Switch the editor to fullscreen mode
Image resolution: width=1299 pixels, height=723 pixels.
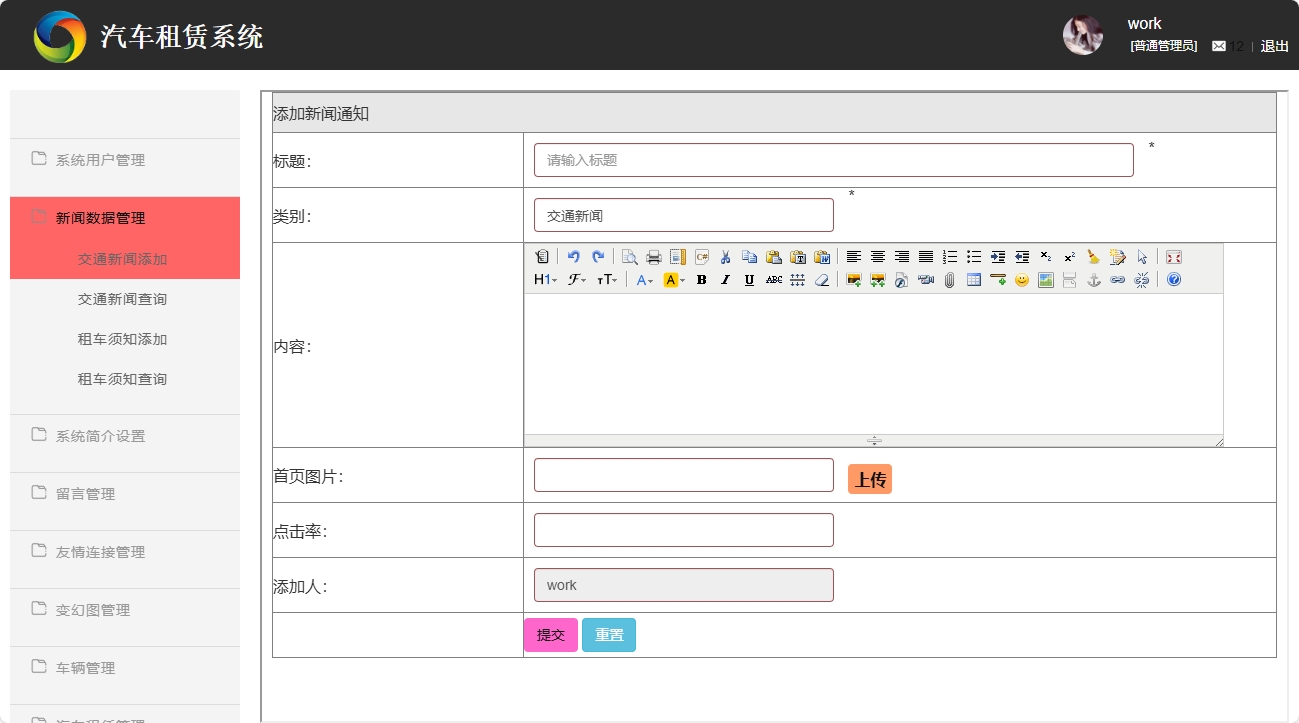pos(1173,257)
